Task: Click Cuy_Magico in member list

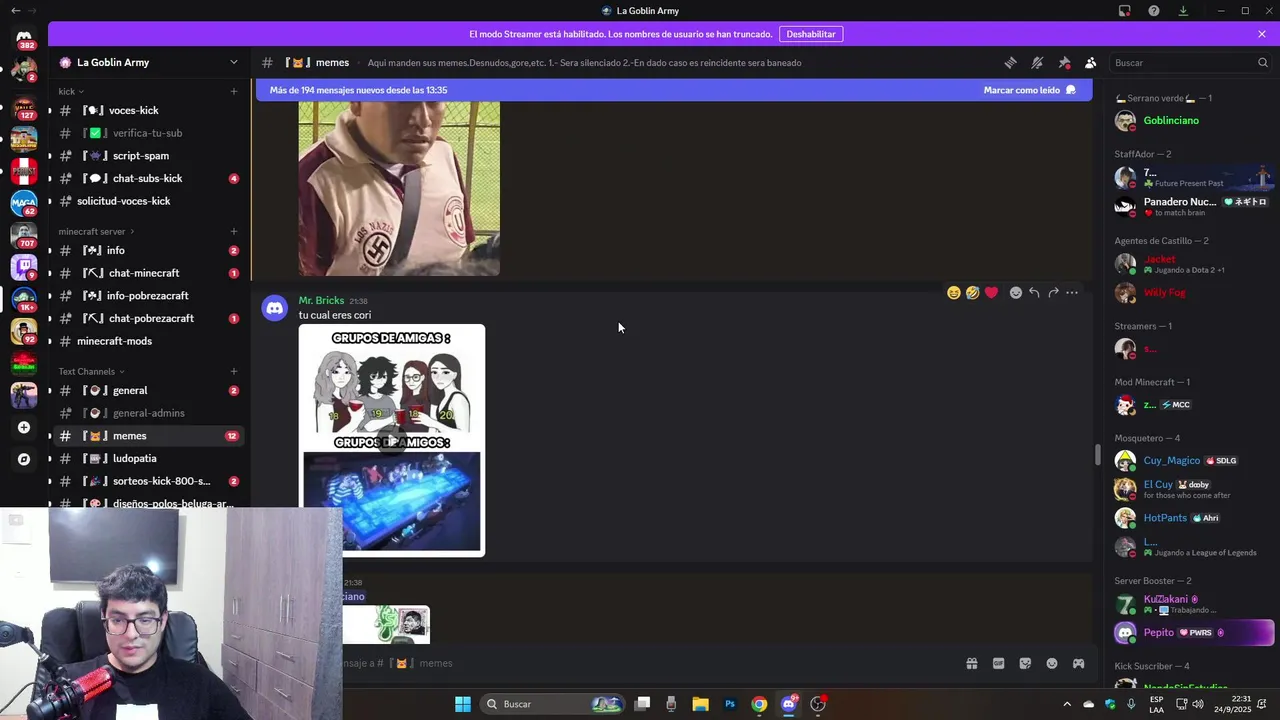Action: pyautogui.click(x=1192, y=461)
